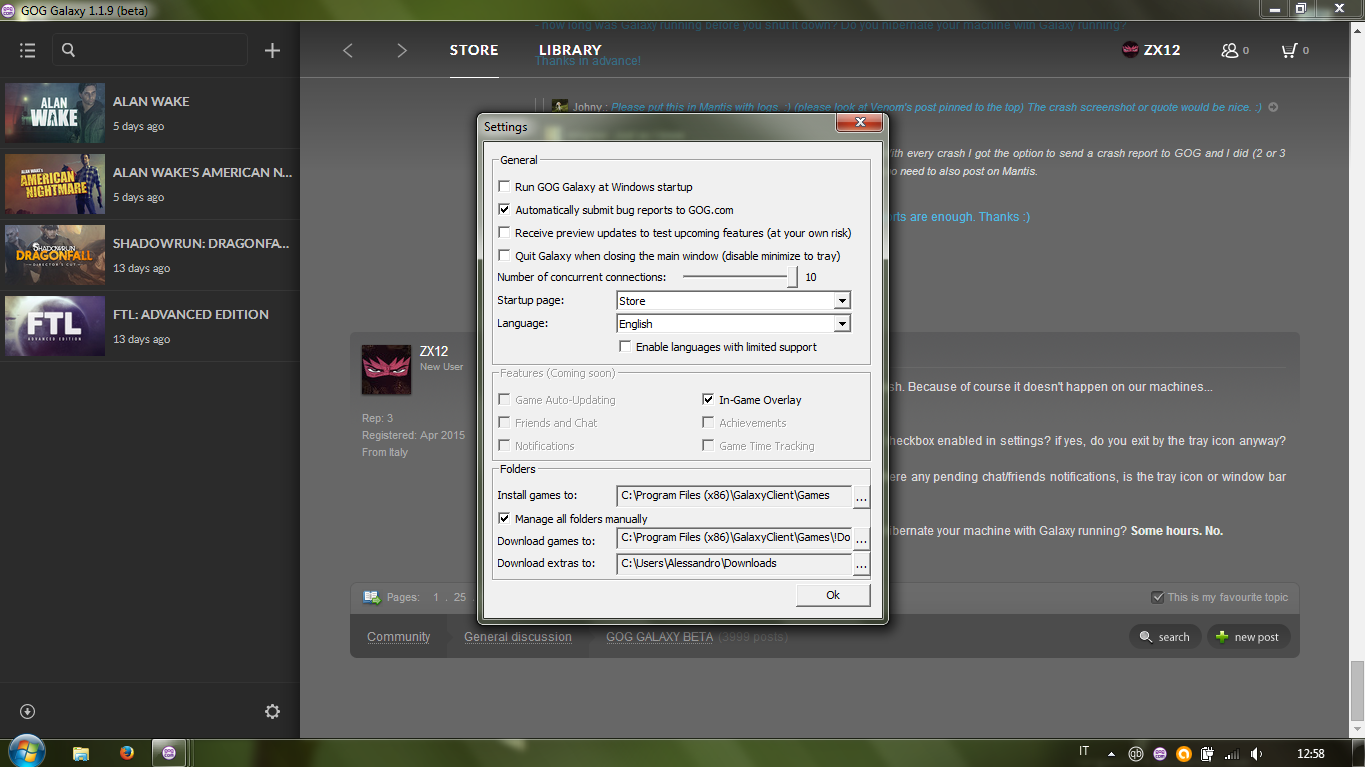Toggle This is my favourite topic checkbox
Image resolution: width=1365 pixels, height=767 pixels.
1157,597
